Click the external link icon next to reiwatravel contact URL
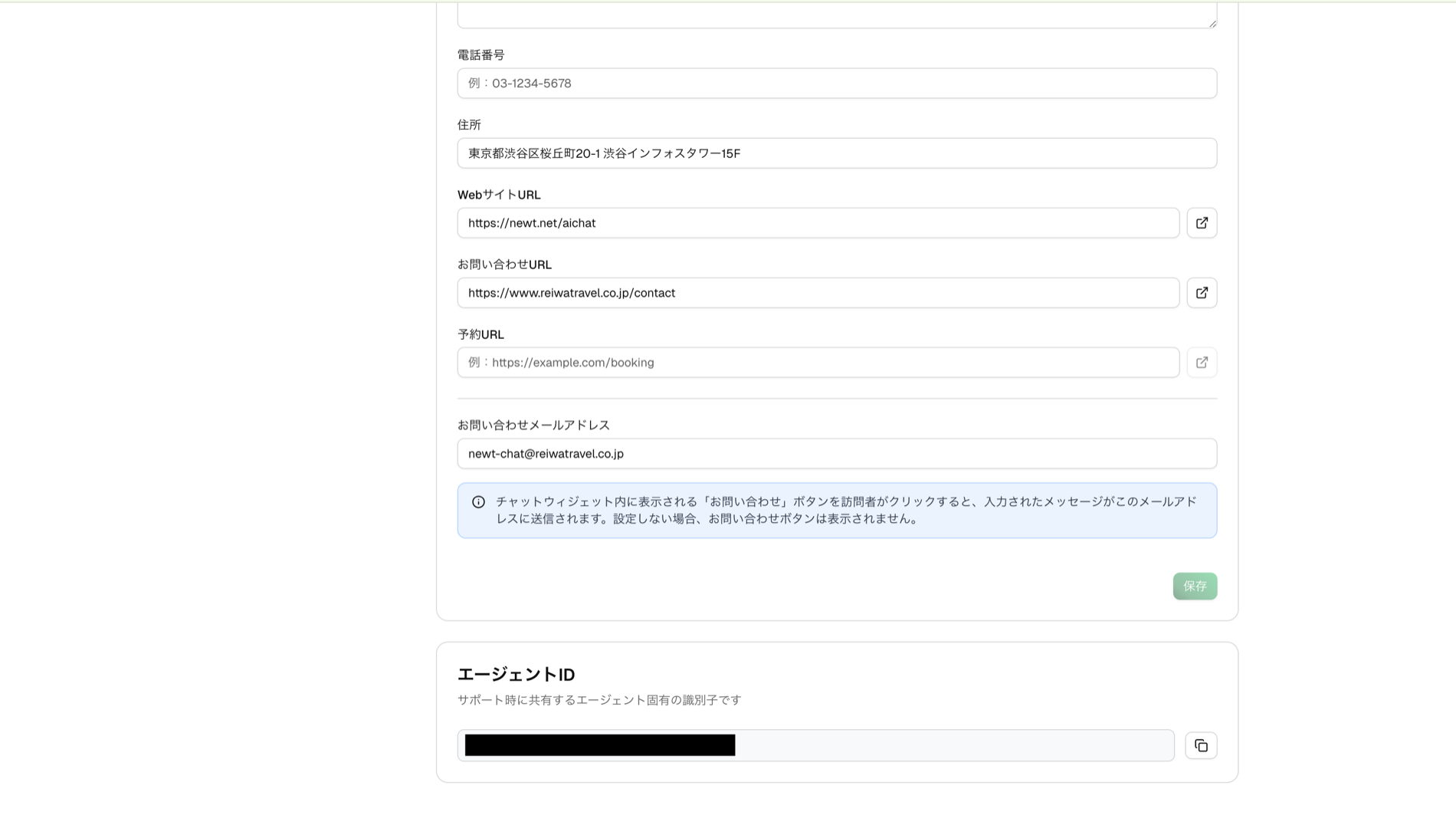The image size is (1456, 838). [1202, 292]
